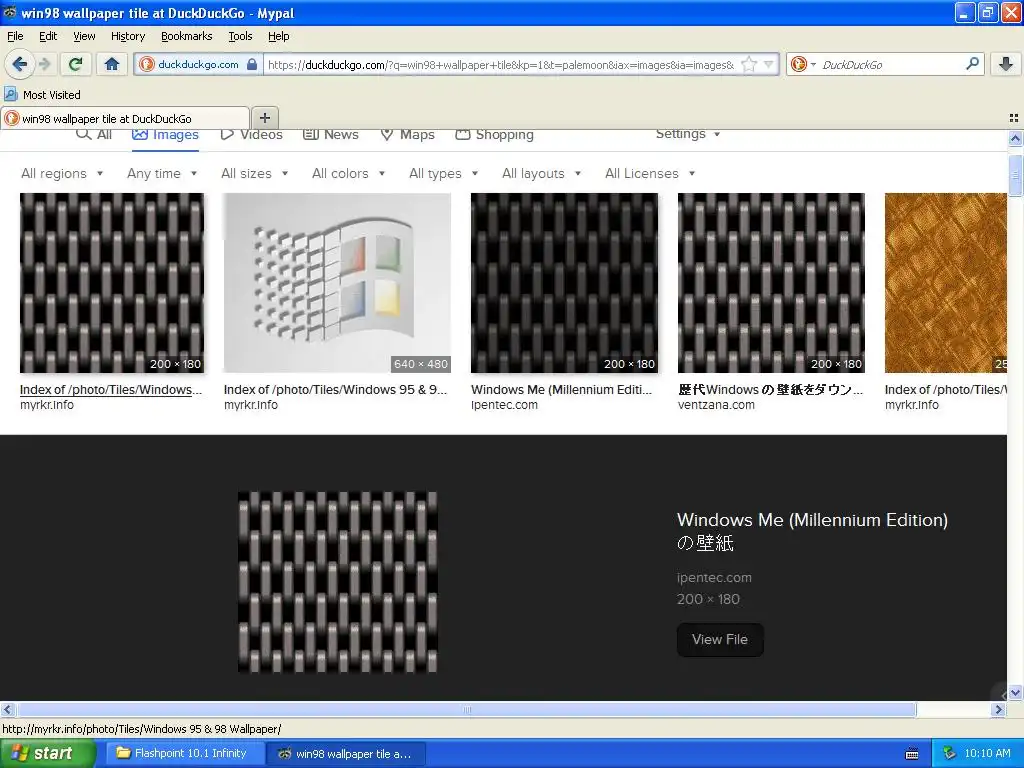
Task: Click the Windows logo 640 × 480 thumbnail
Action: coord(337,283)
